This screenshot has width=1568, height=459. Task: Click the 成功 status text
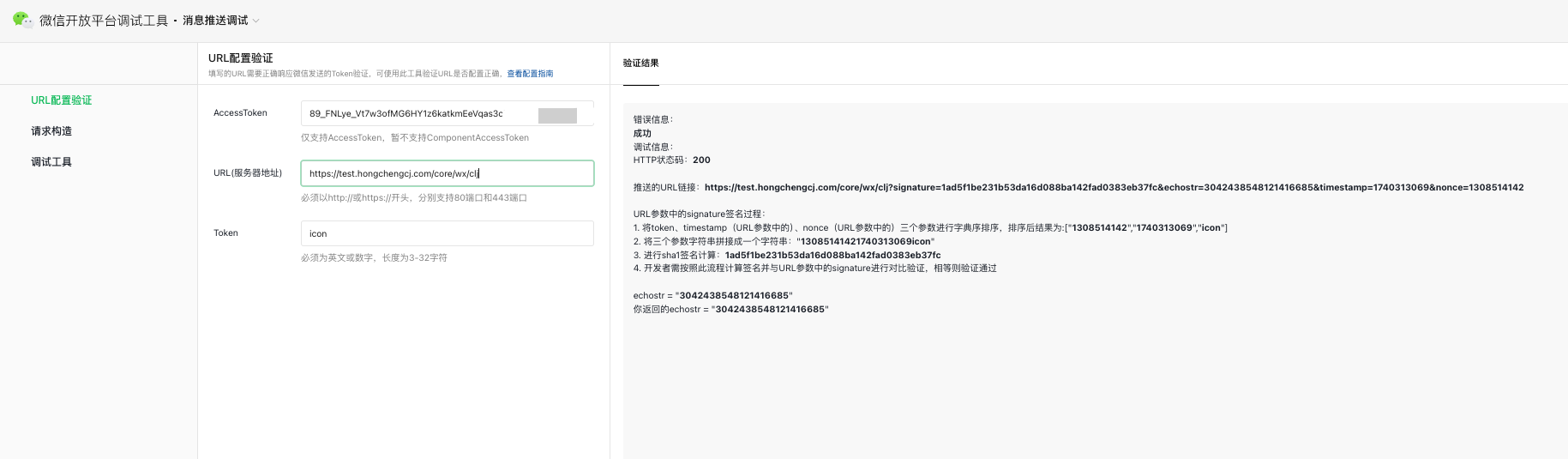[642, 133]
